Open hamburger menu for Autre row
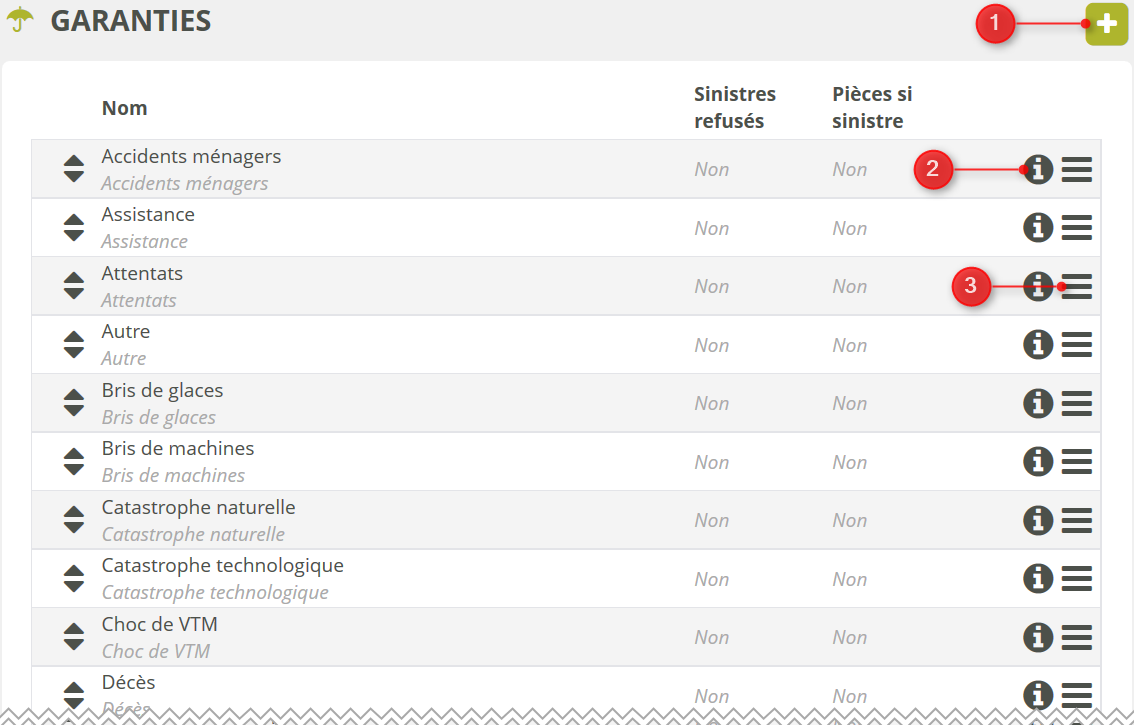 coord(1076,345)
